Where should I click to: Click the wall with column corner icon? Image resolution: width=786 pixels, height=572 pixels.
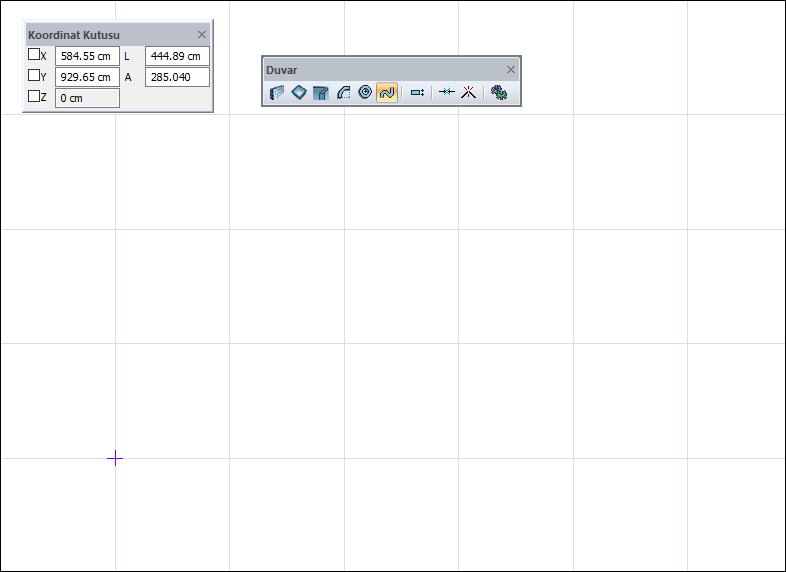tap(321, 93)
